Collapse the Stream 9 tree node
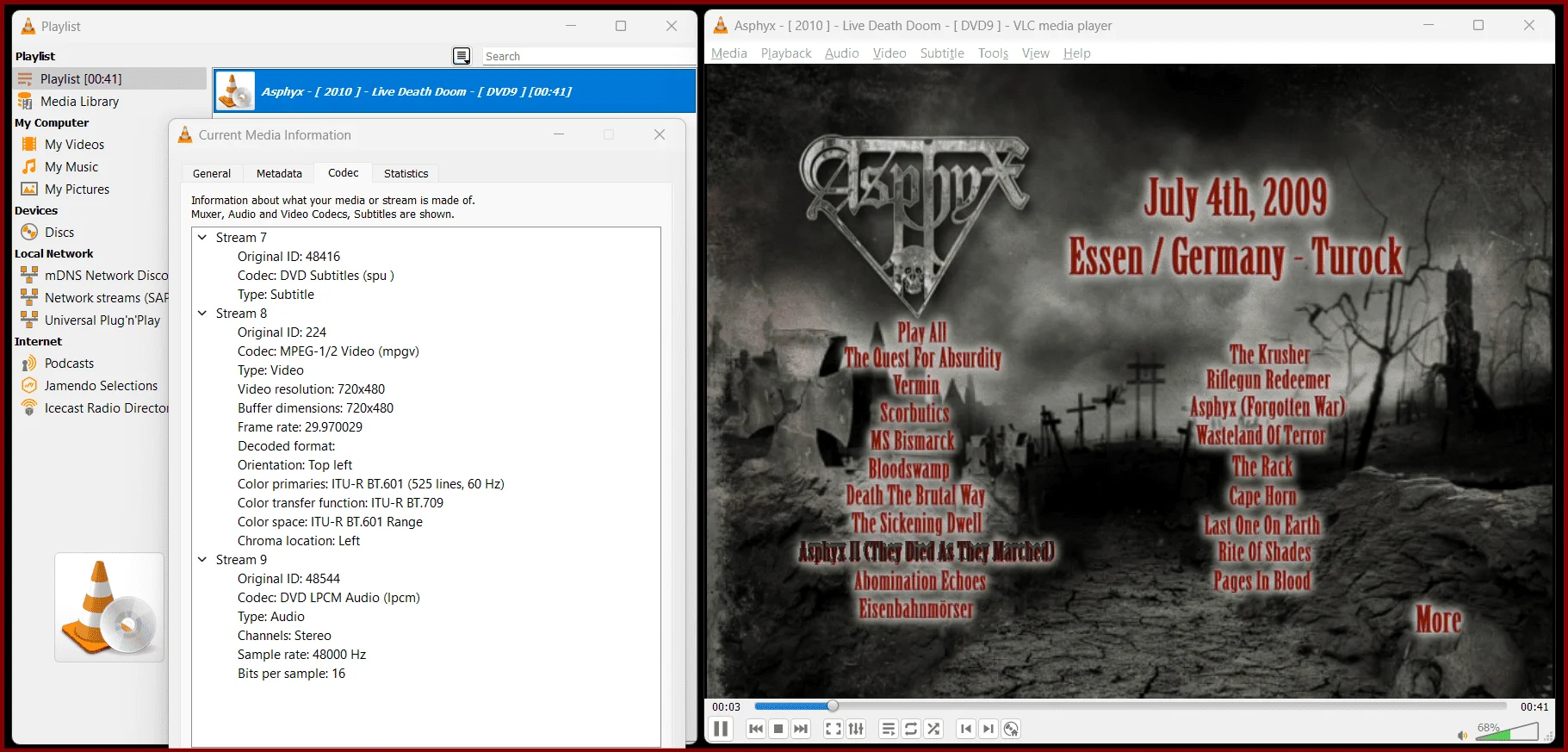This screenshot has width=1568, height=752. point(202,559)
